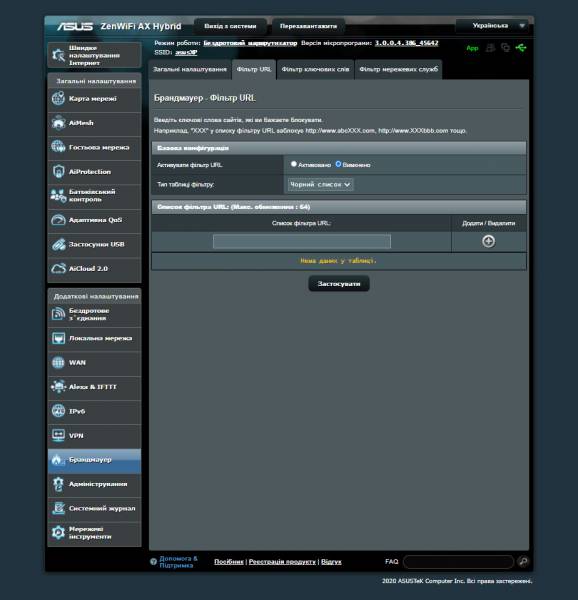Image resolution: width=578 pixels, height=600 pixels.
Task: Switch to Фільтр ключових слів tab
Action: tap(315, 70)
